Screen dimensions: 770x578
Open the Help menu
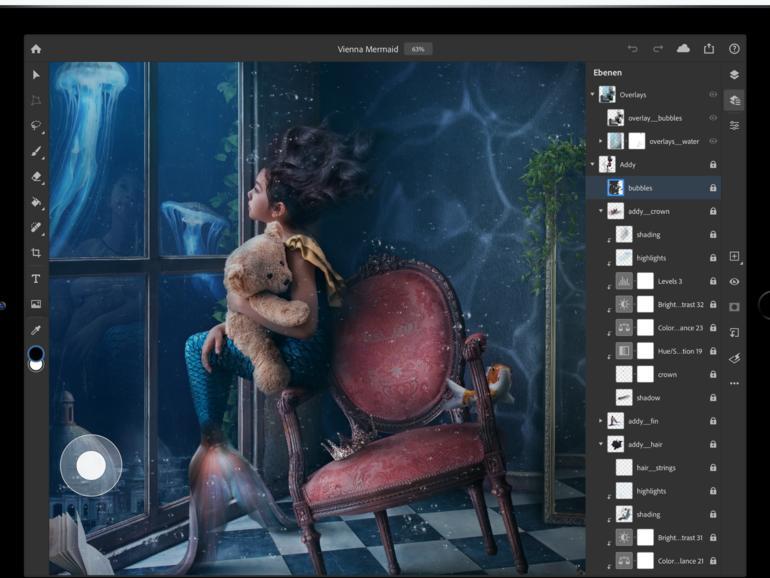734,49
